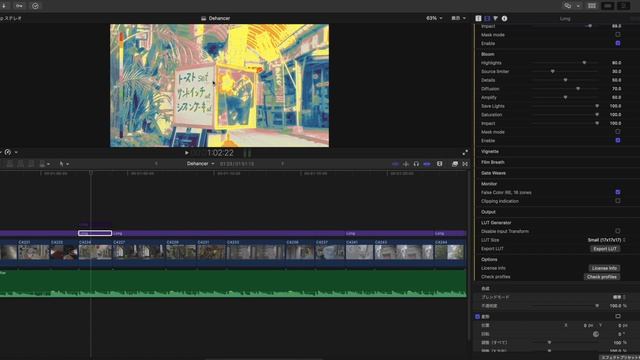This screenshot has height=360, width=640.
Task: Click the connect clip edit button
Action: (x=10, y=164)
